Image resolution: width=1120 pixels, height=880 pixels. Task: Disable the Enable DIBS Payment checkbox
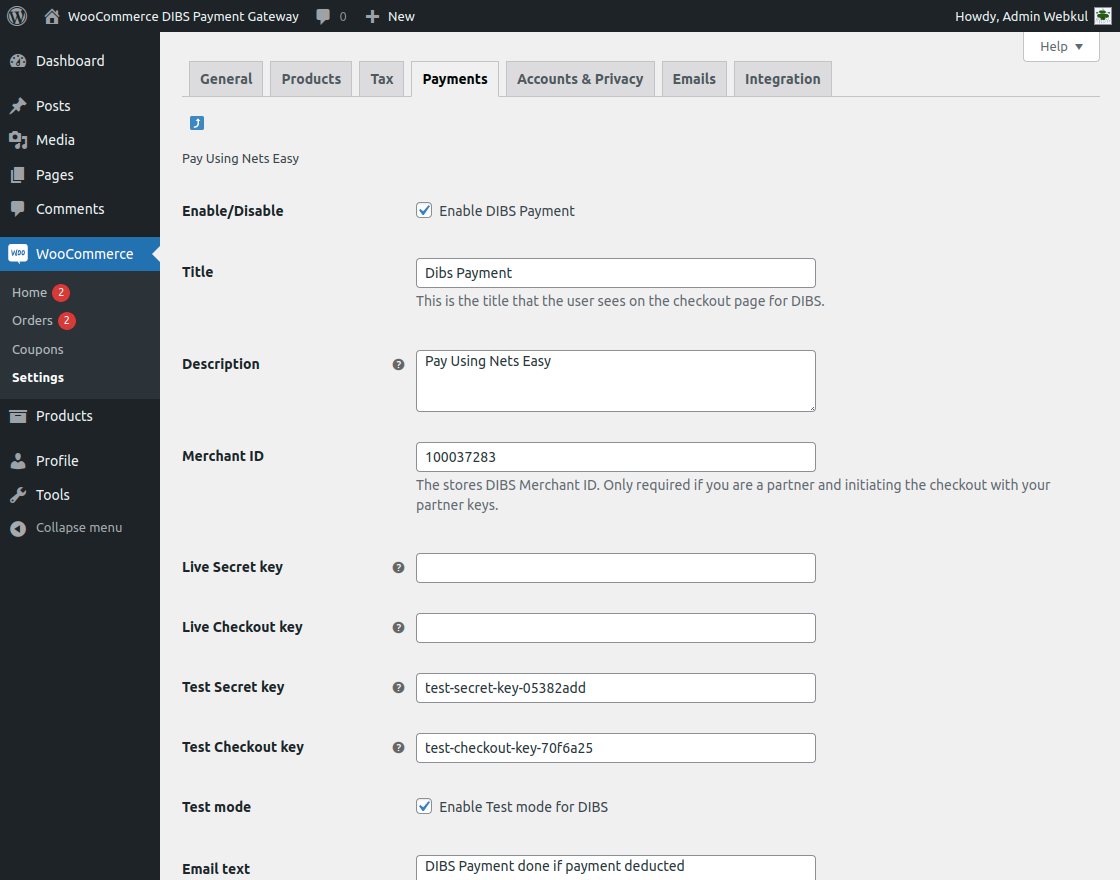[424, 210]
